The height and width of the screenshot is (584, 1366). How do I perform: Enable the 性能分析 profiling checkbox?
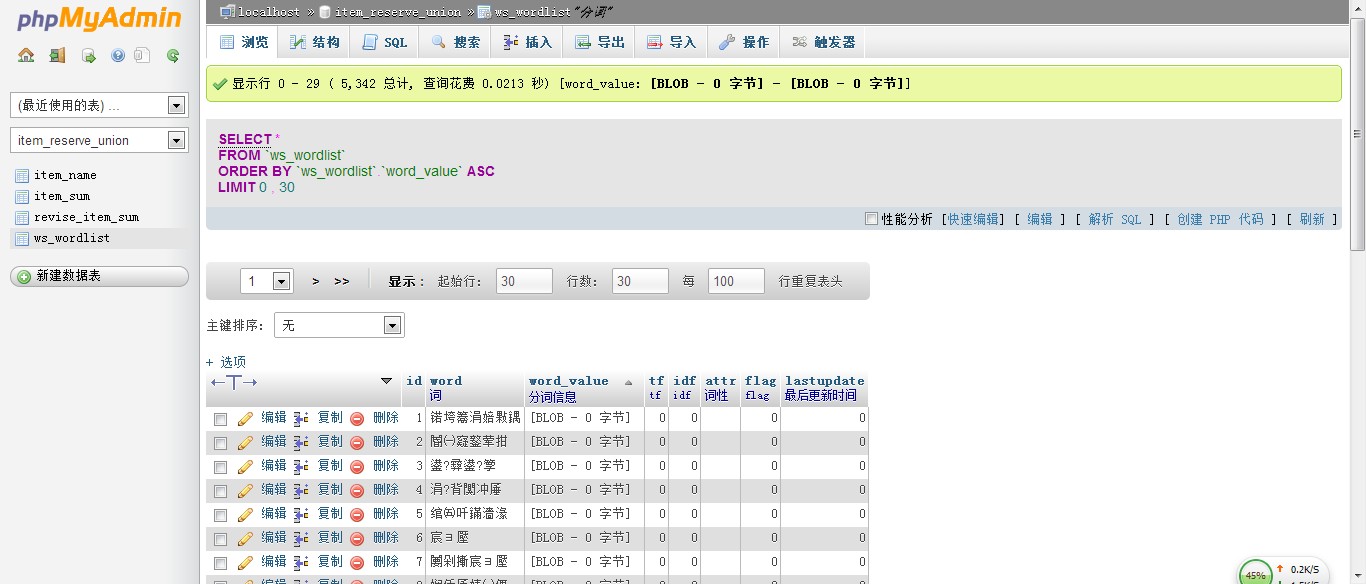(x=871, y=218)
